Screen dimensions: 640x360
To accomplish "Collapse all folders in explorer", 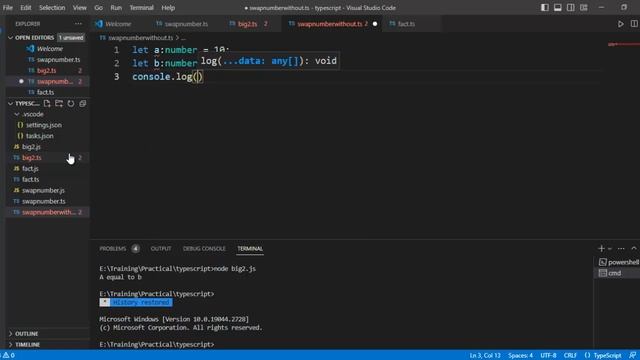I will pos(82,103).
